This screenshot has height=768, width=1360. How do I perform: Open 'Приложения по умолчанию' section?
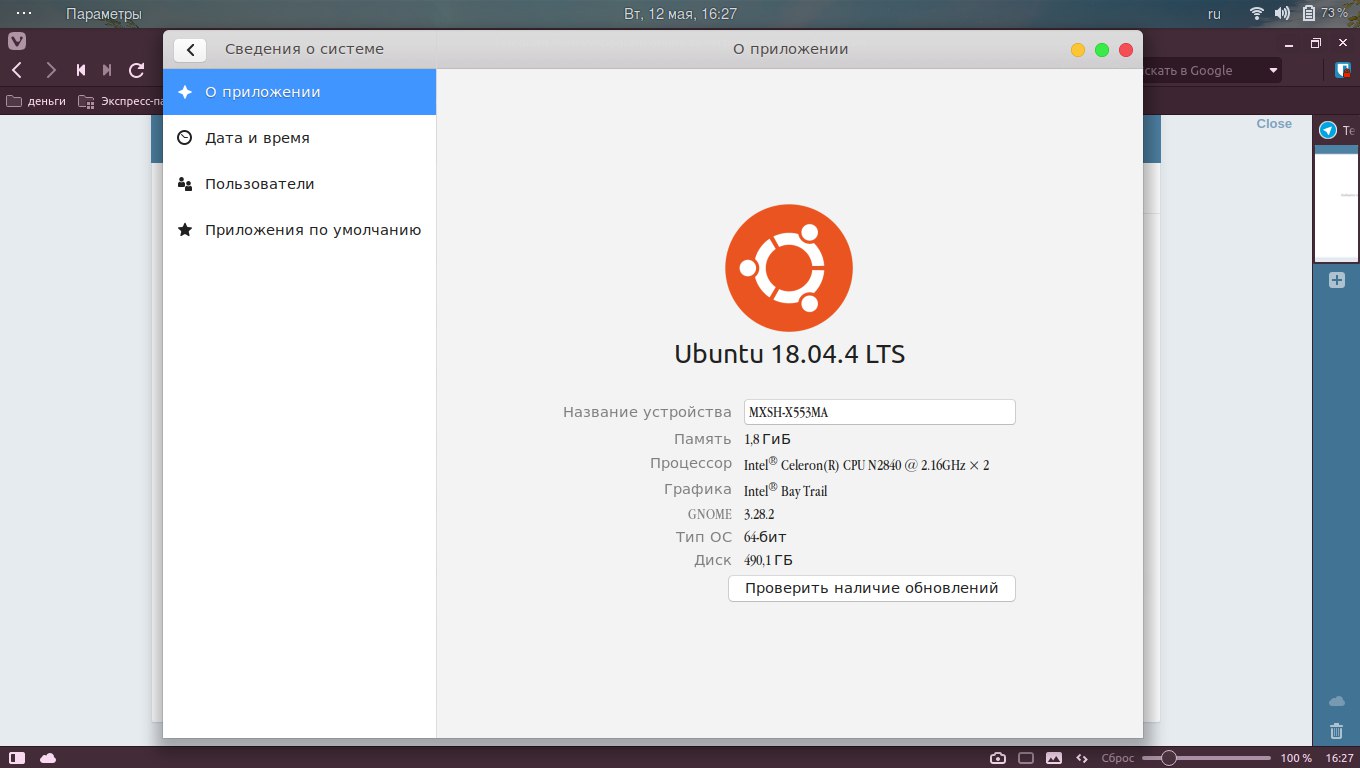pos(299,230)
